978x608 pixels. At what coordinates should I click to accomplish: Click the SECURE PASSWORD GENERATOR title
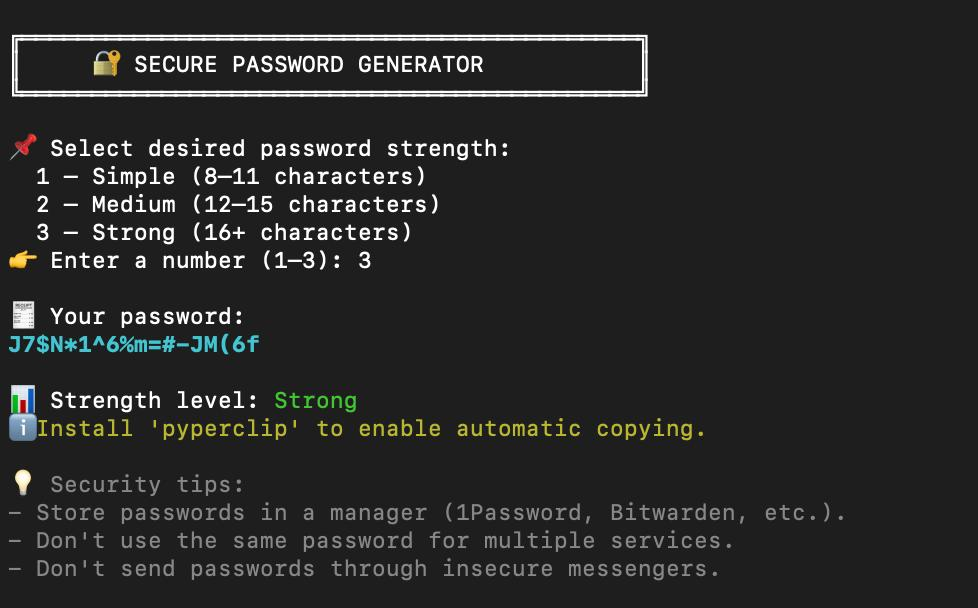[309, 64]
